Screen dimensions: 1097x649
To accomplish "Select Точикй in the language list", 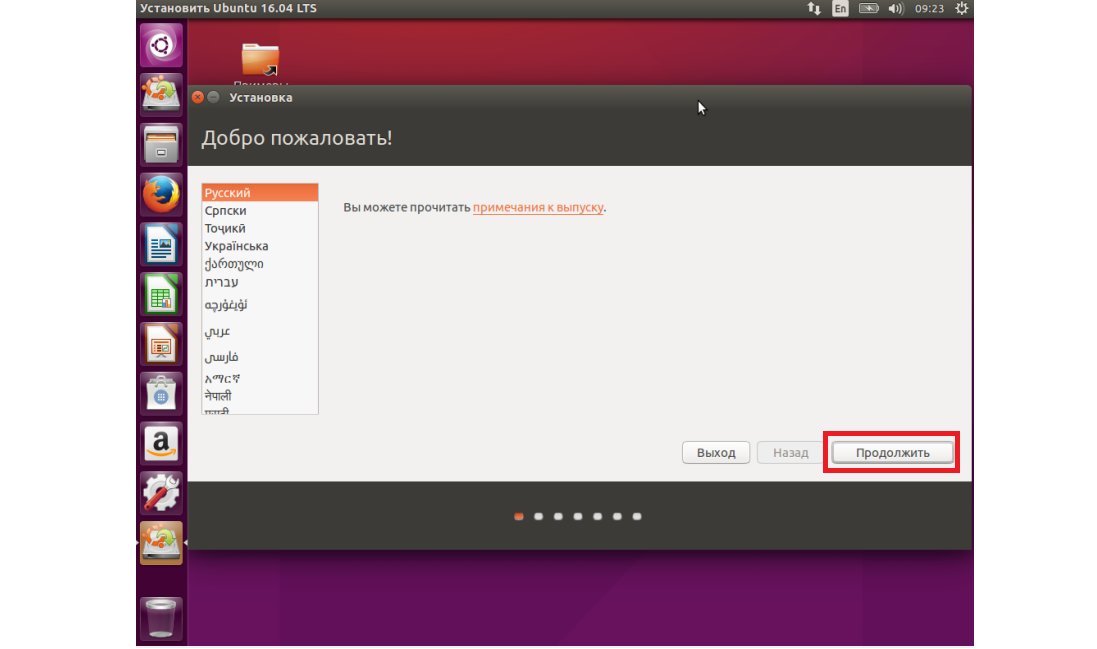I will (260, 228).
